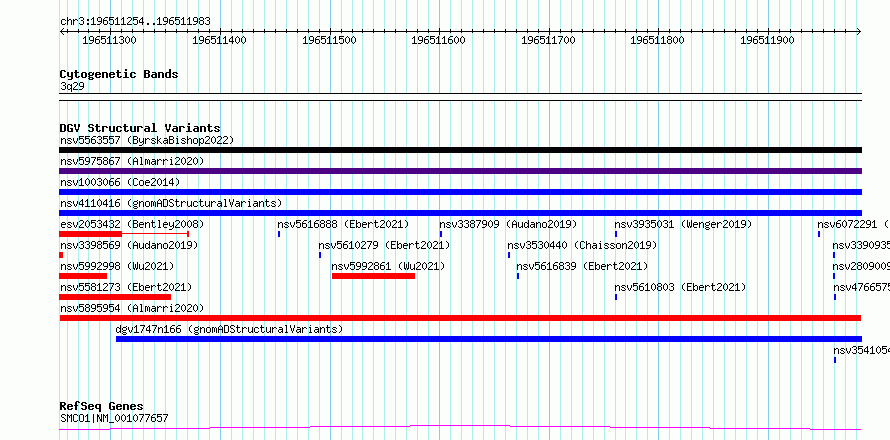Image resolution: width=890 pixels, height=440 pixels.
Task: Click the right arrowhead of the ruler
Action: tap(859, 31)
